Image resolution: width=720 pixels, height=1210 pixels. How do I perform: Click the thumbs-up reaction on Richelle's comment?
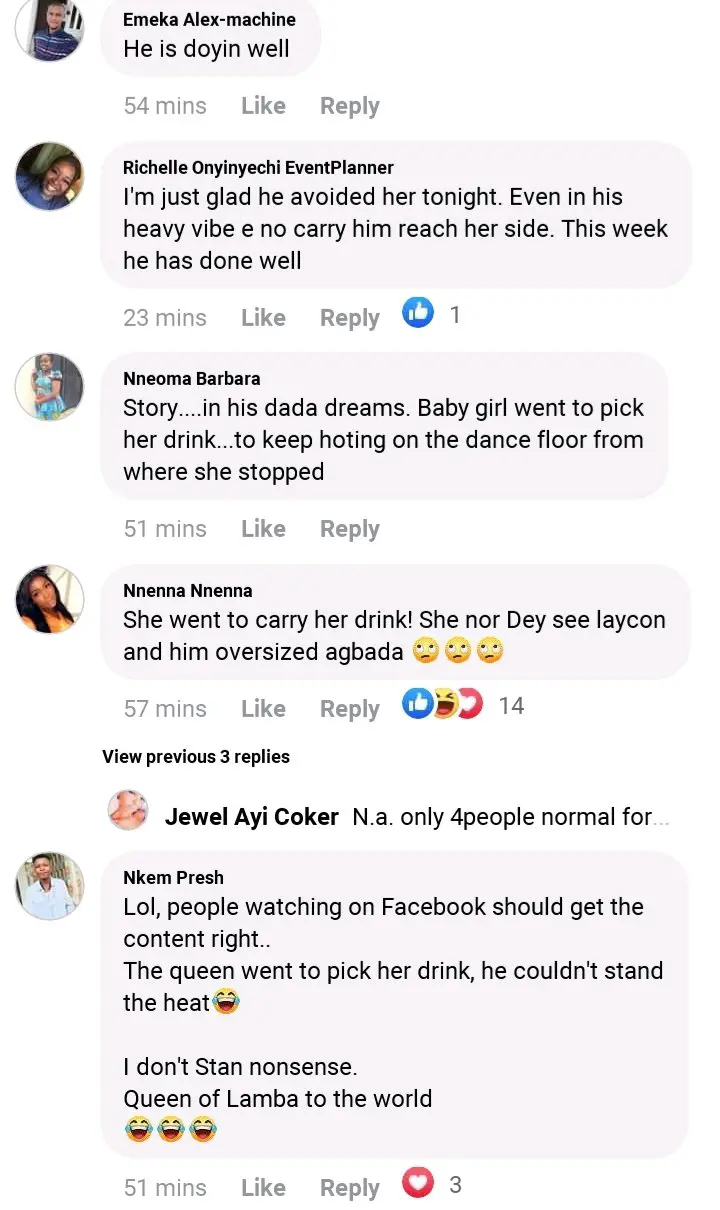click(x=418, y=314)
